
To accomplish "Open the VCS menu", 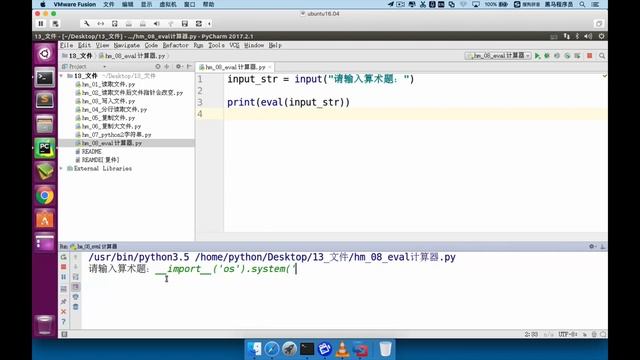I will 234,45.
